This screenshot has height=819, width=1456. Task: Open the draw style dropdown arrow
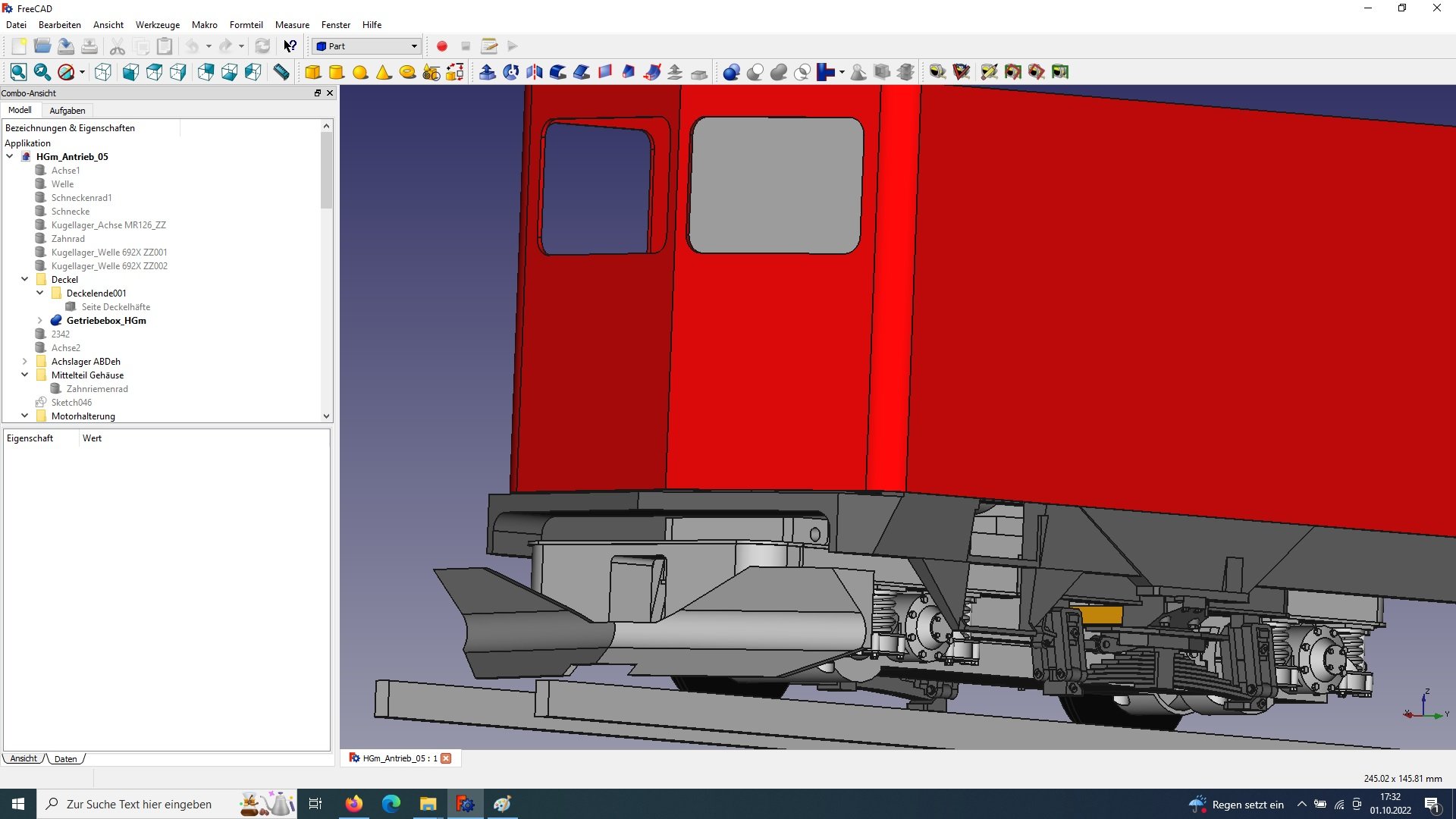pyautogui.click(x=82, y=72)
